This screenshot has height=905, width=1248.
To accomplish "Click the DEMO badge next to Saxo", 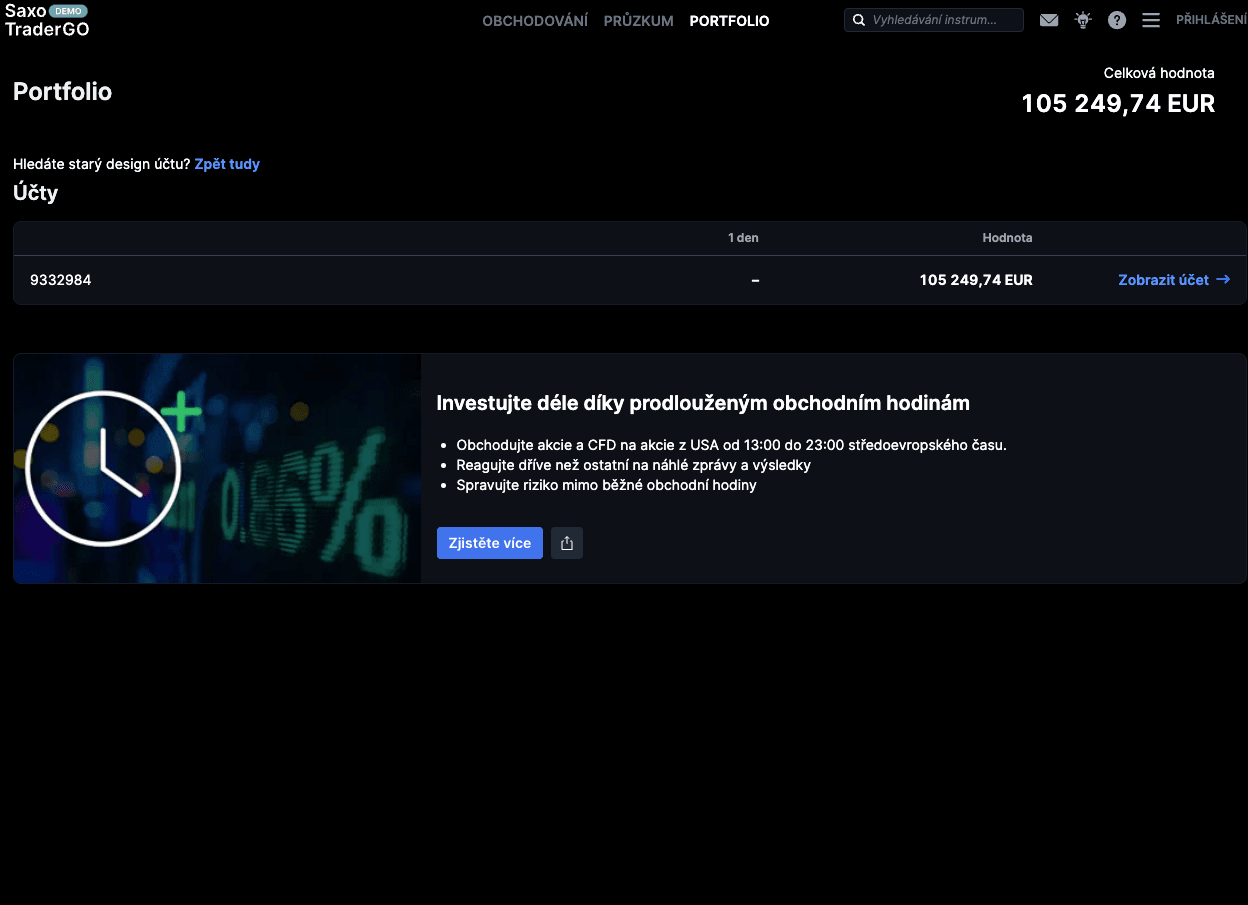I will tap(68, 11).
